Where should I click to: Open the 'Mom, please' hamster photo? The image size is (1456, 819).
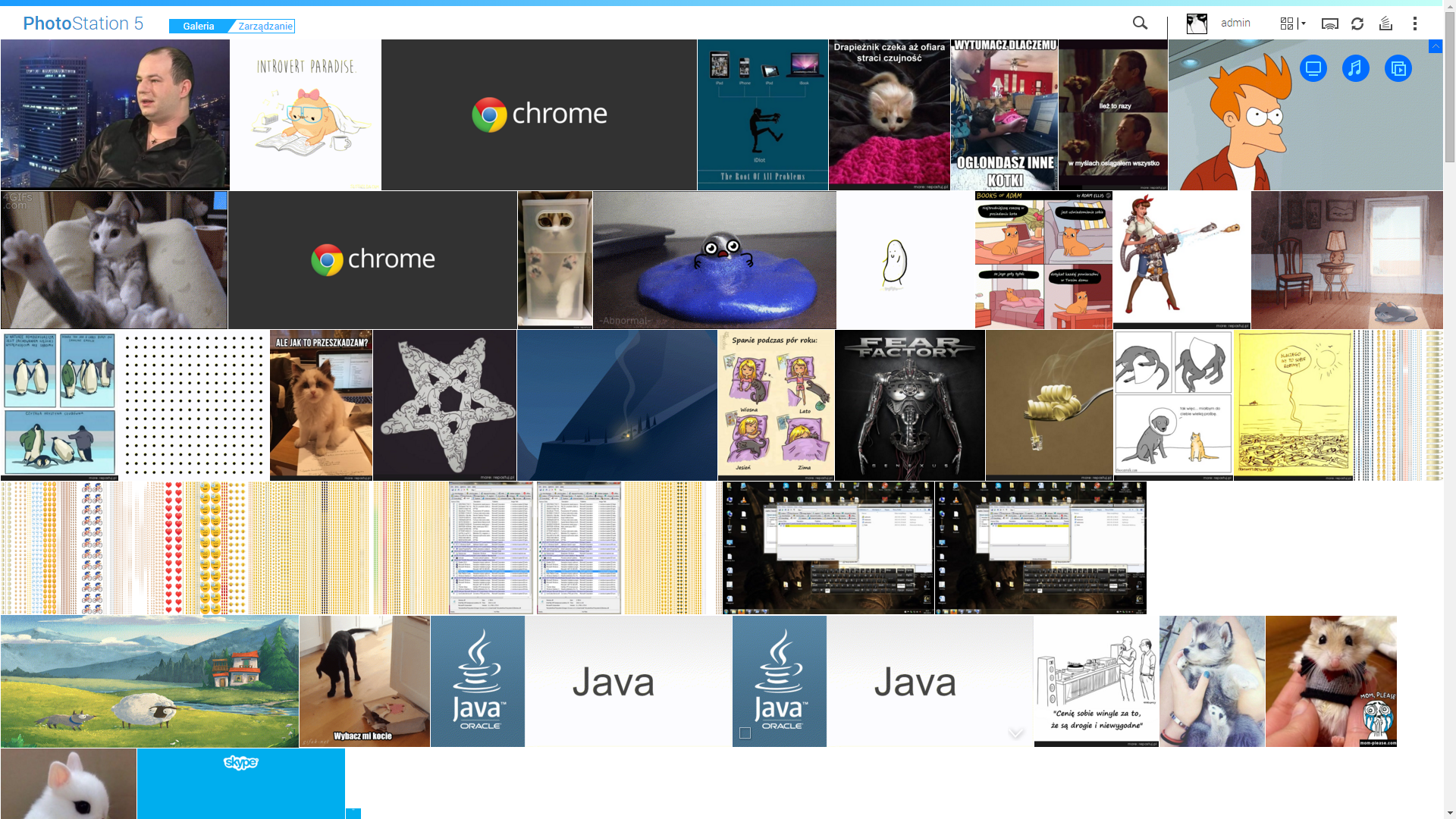1331,681
